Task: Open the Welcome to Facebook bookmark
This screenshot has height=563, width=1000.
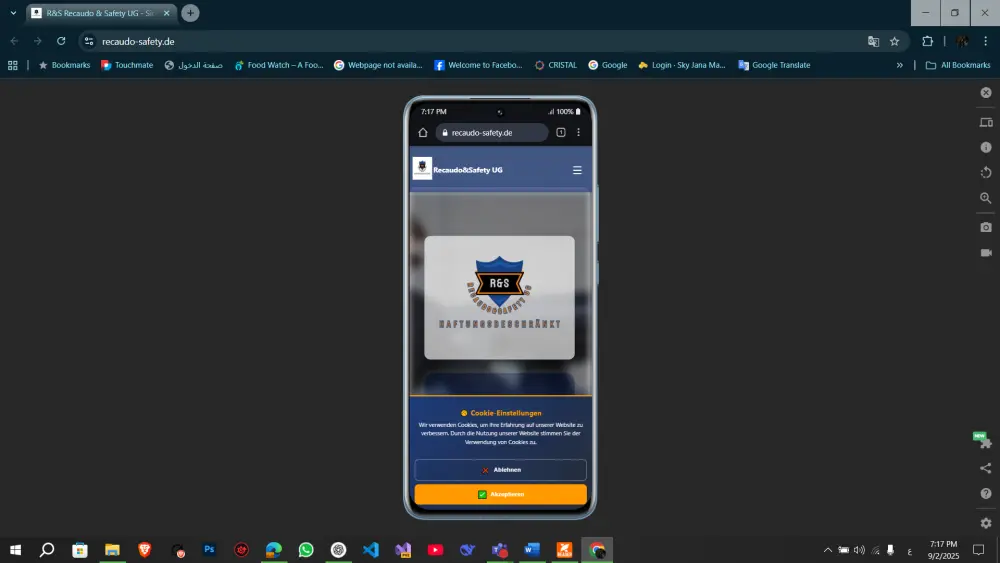Action: pos(478,65)
